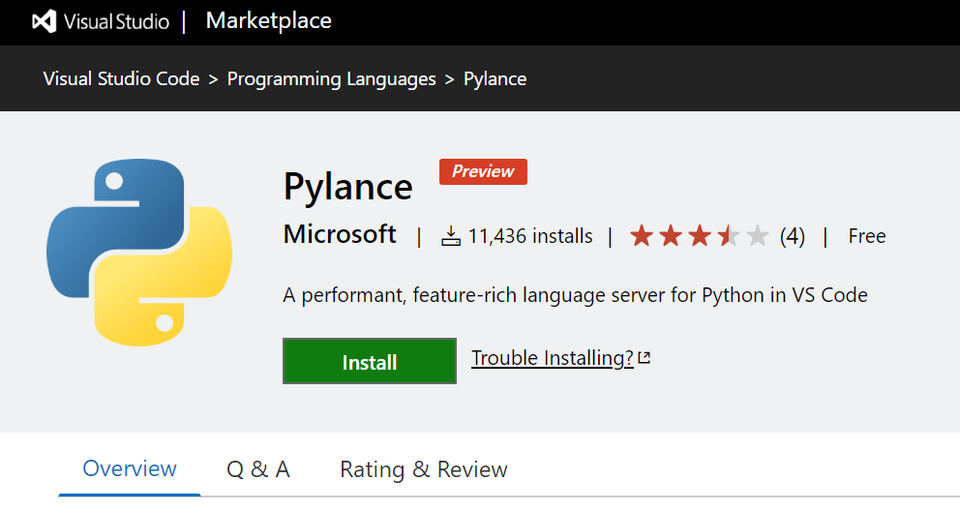
Task: Open the Marketplace home link in header
Action: pyautogui.click(x=268, y=21)
